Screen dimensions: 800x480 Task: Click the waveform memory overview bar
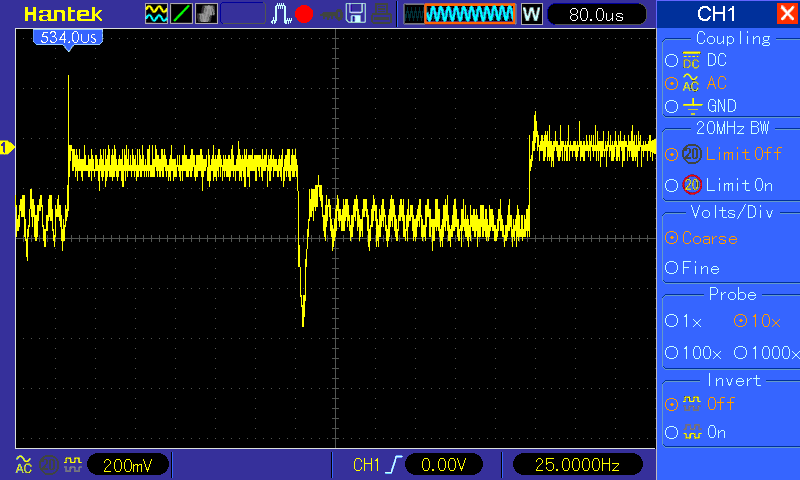(x=459, y=14)
